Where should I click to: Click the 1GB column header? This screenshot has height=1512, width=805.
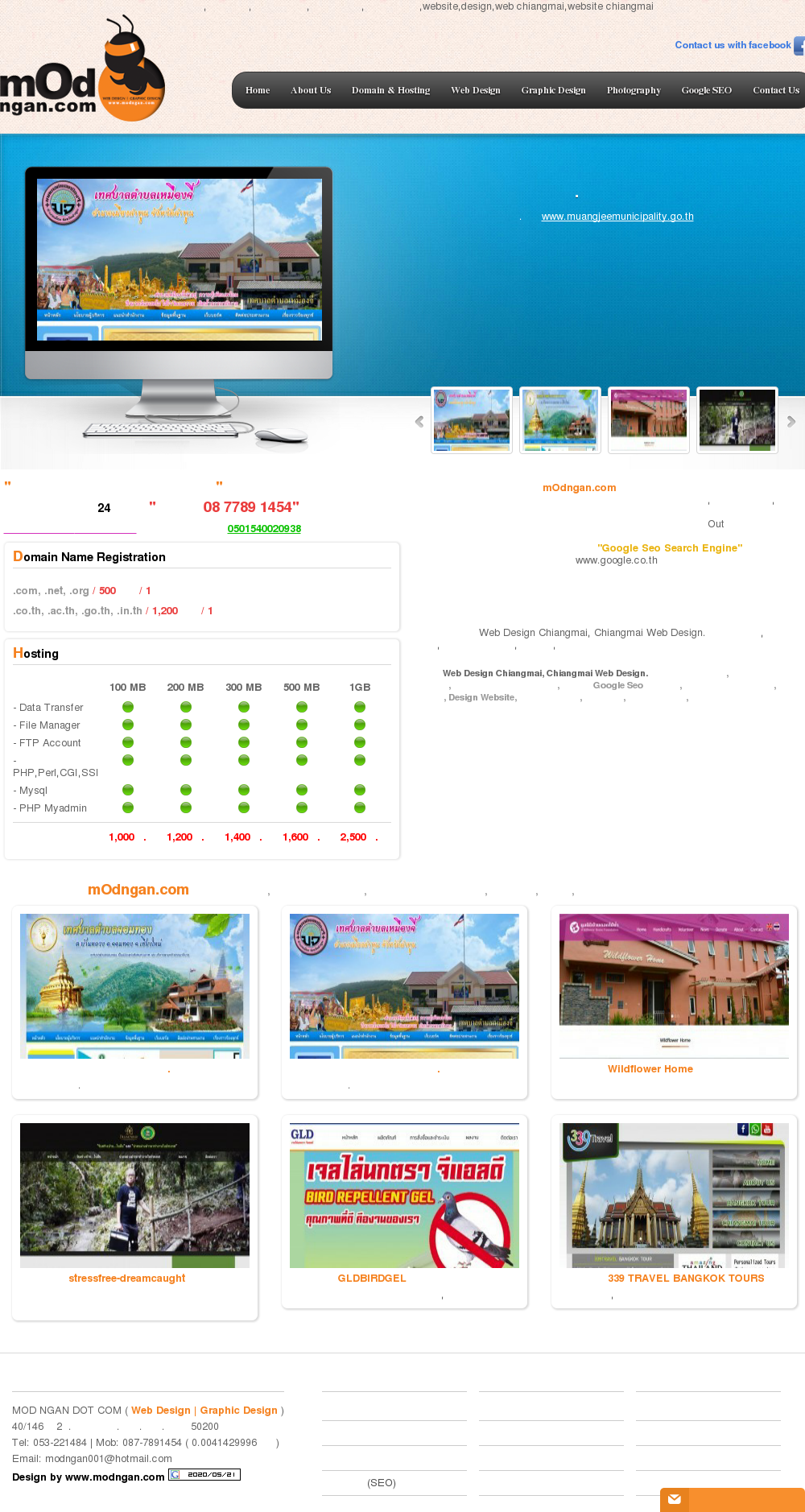coord(360,688)
